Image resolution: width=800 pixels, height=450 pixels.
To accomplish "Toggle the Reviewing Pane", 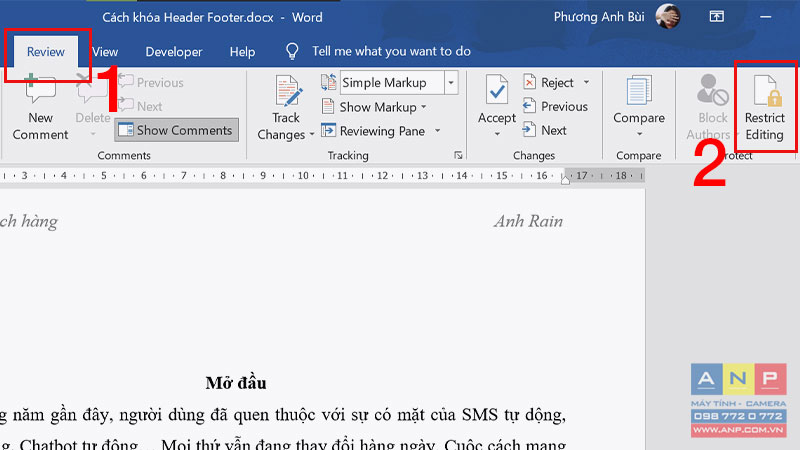I will 373,131.
